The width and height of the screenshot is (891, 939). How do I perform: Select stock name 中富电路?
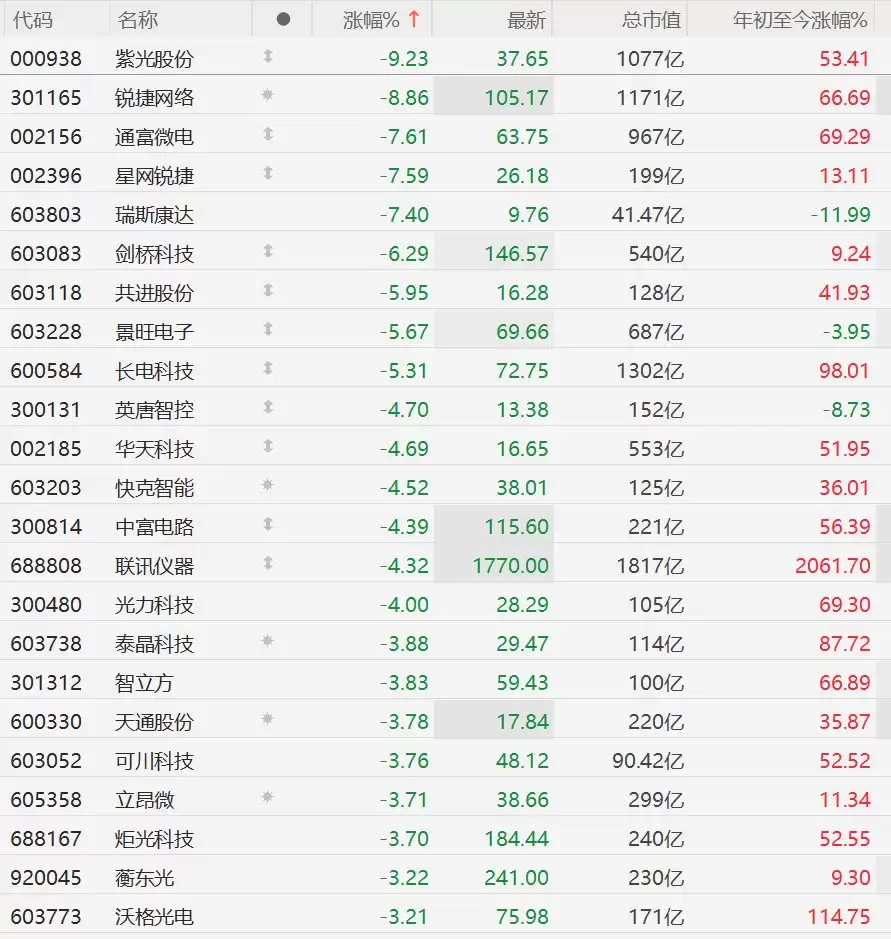[154, 527]
